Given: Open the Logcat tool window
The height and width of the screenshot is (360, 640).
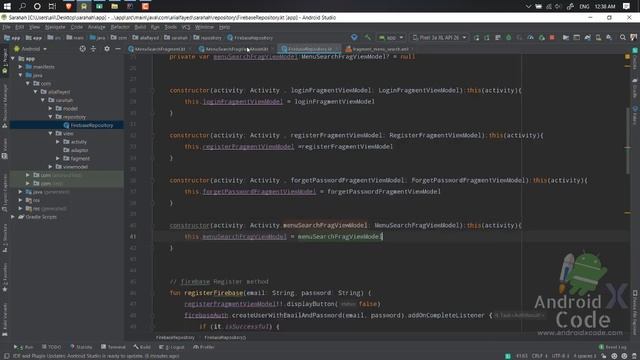Looking at the screenshot, I should tap(172, 347).
